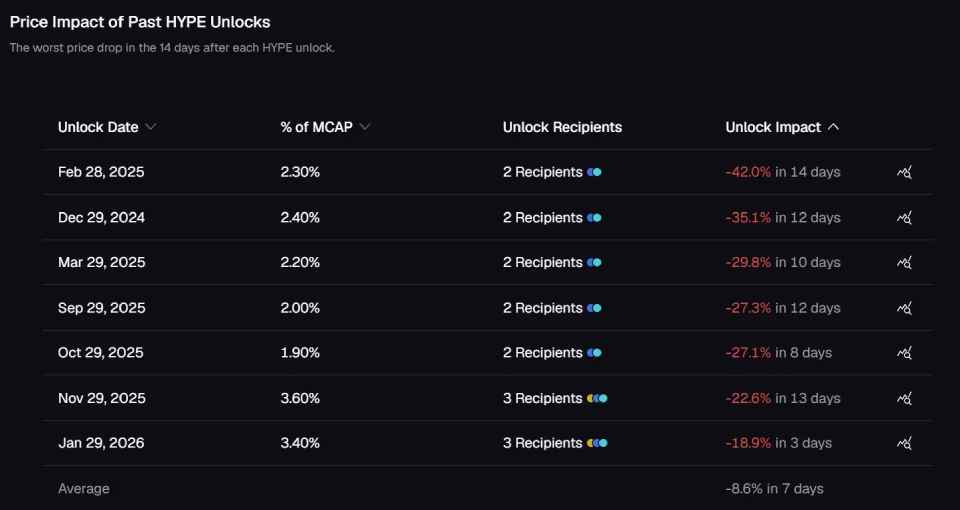Open price chart for Dec 29, 2024 unlock

coord(904,218)
